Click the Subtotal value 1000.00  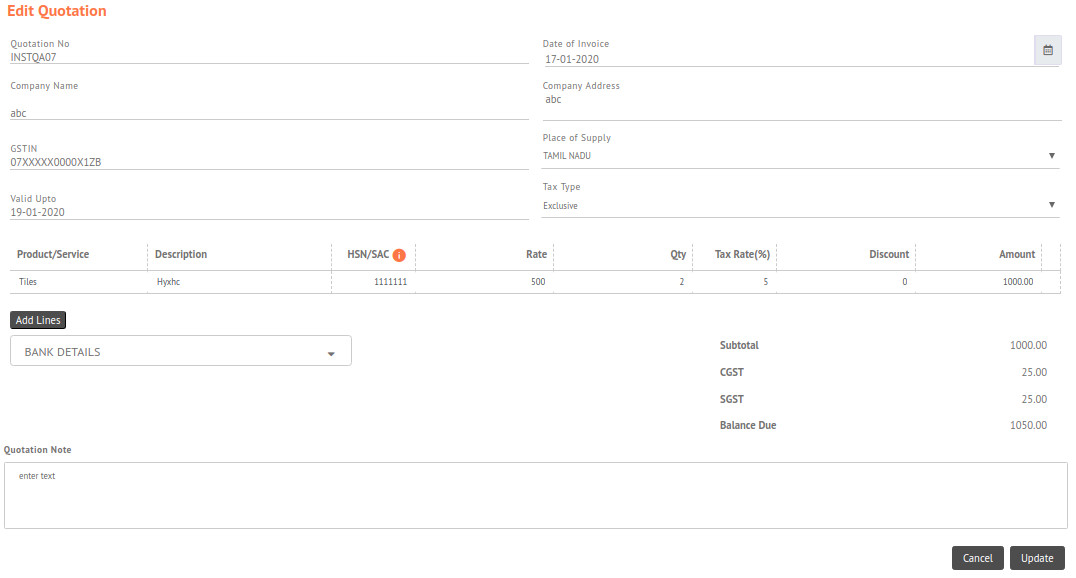click(1028, 345)
